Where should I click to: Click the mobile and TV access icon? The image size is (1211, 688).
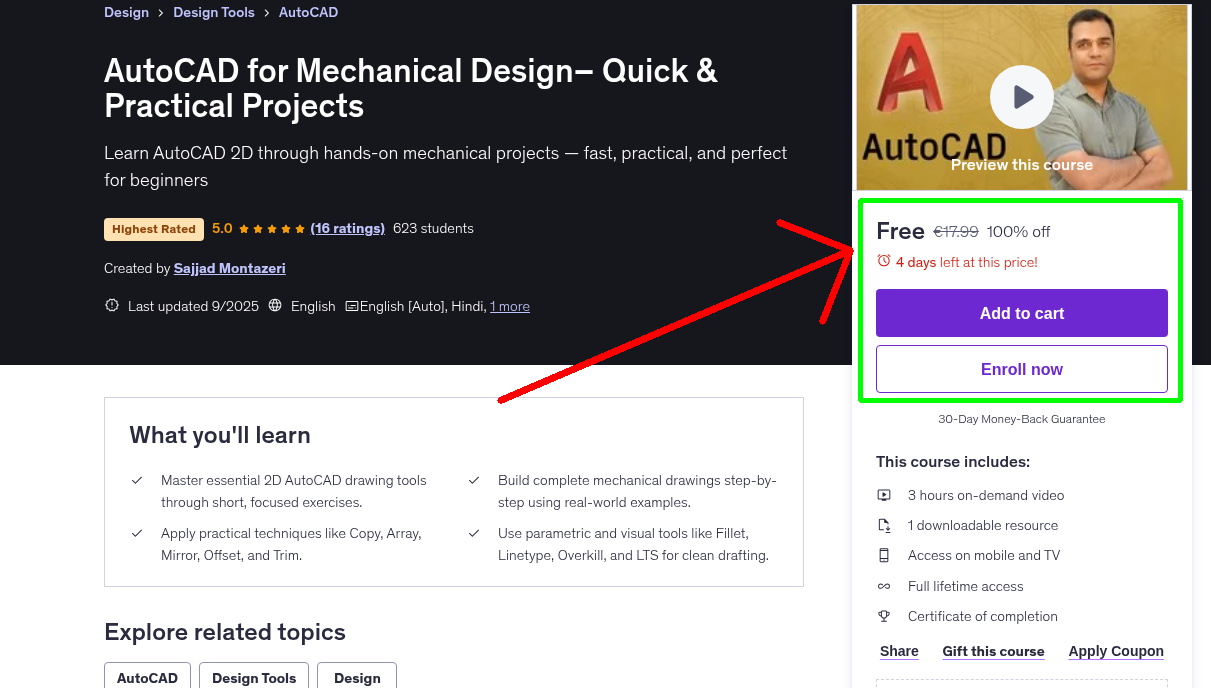tap(884, 555)
